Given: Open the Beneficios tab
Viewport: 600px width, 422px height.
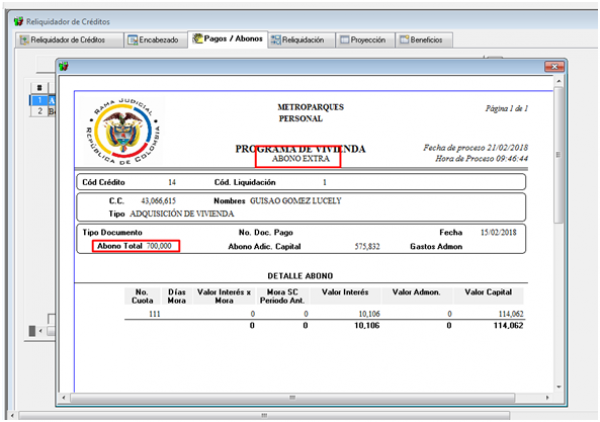Looking at the screenshot, I should tap(424, 40).
